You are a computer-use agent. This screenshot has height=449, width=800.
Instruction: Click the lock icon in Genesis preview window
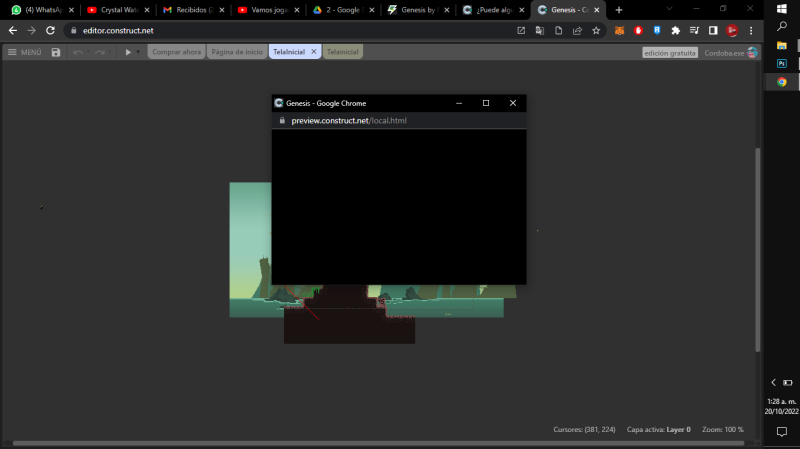click(x=282, y=120)
